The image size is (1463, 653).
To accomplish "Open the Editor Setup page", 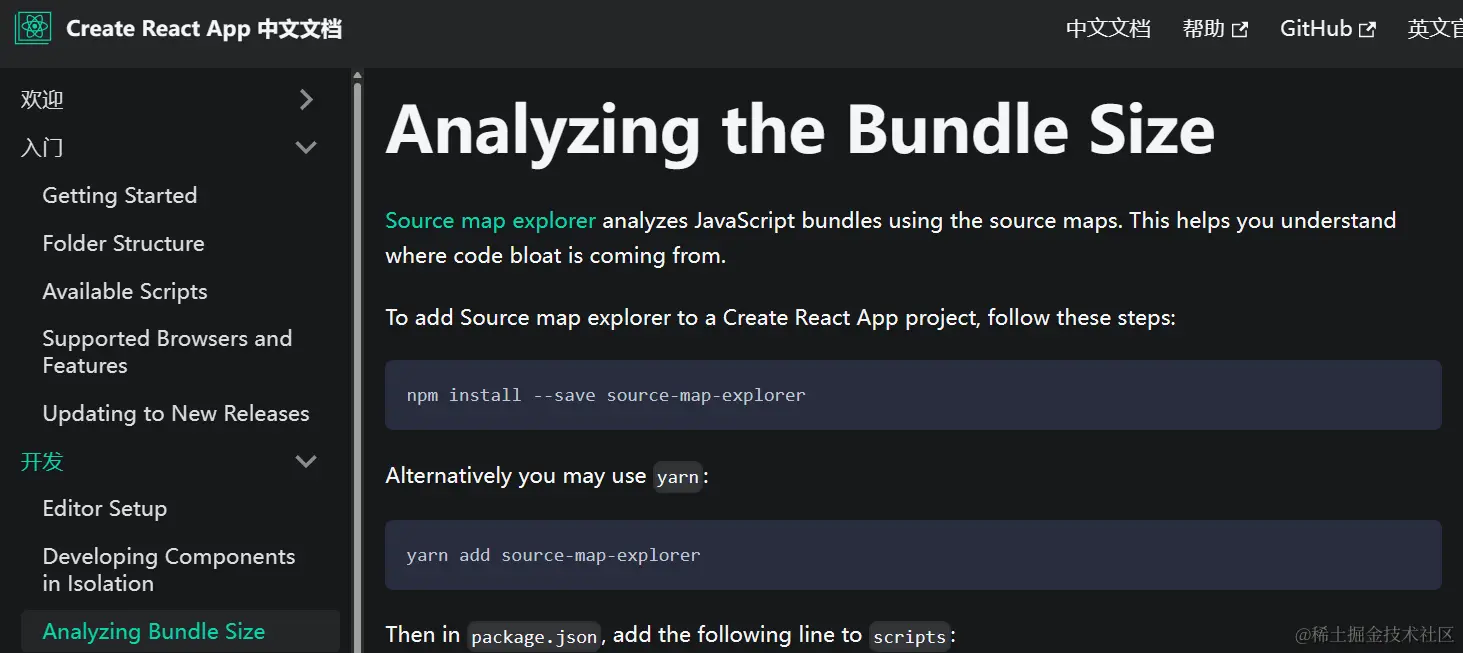I will coord(105,508).
